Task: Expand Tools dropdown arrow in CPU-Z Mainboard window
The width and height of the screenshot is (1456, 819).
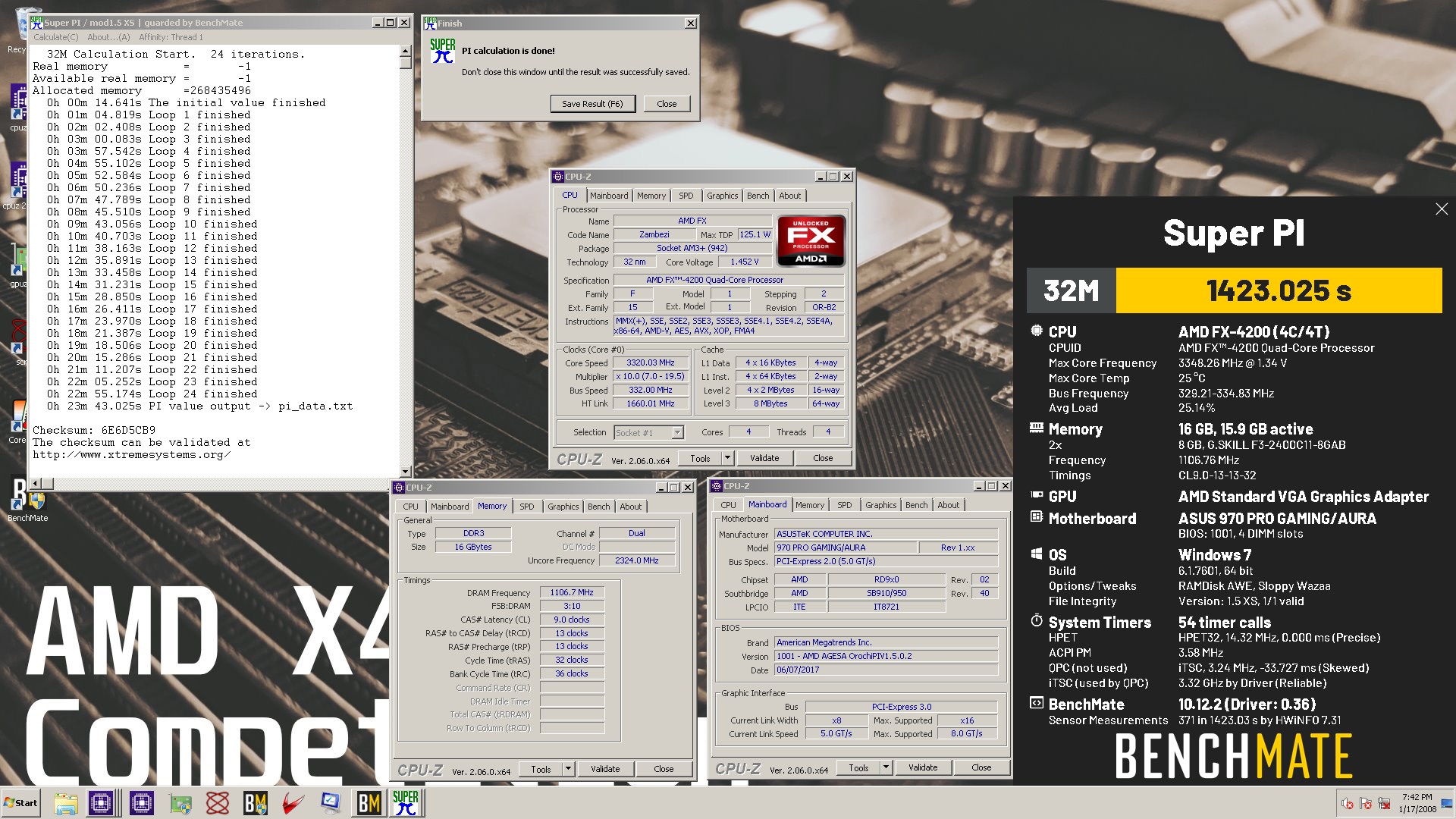Action: [886, 767]
